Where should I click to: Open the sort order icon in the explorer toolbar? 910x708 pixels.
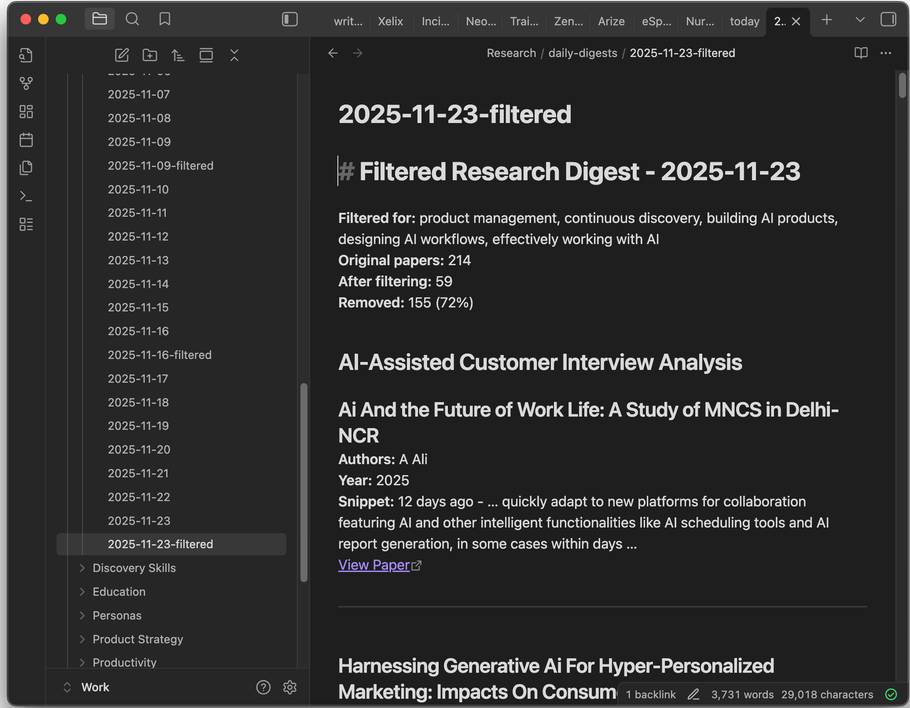coord(178,55)
